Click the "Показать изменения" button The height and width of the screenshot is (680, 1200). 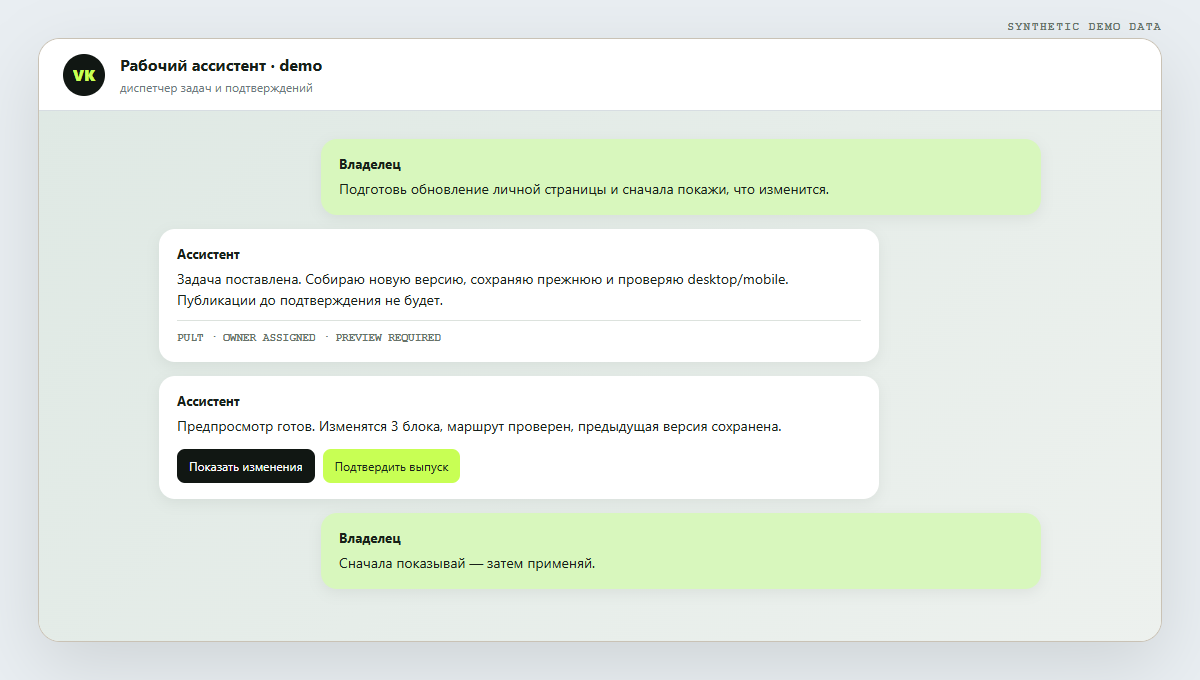pos(246,466)
